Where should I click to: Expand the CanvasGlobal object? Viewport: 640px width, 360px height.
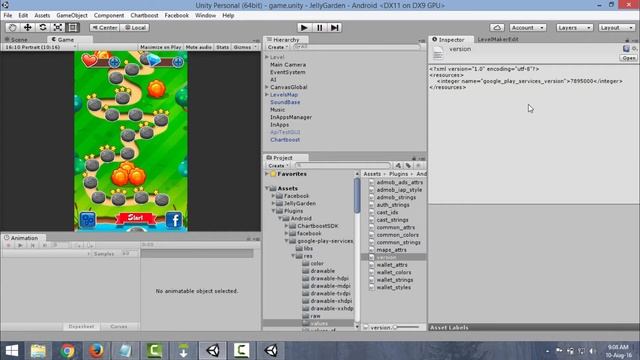pyautogui.click(x=267, y=87)
